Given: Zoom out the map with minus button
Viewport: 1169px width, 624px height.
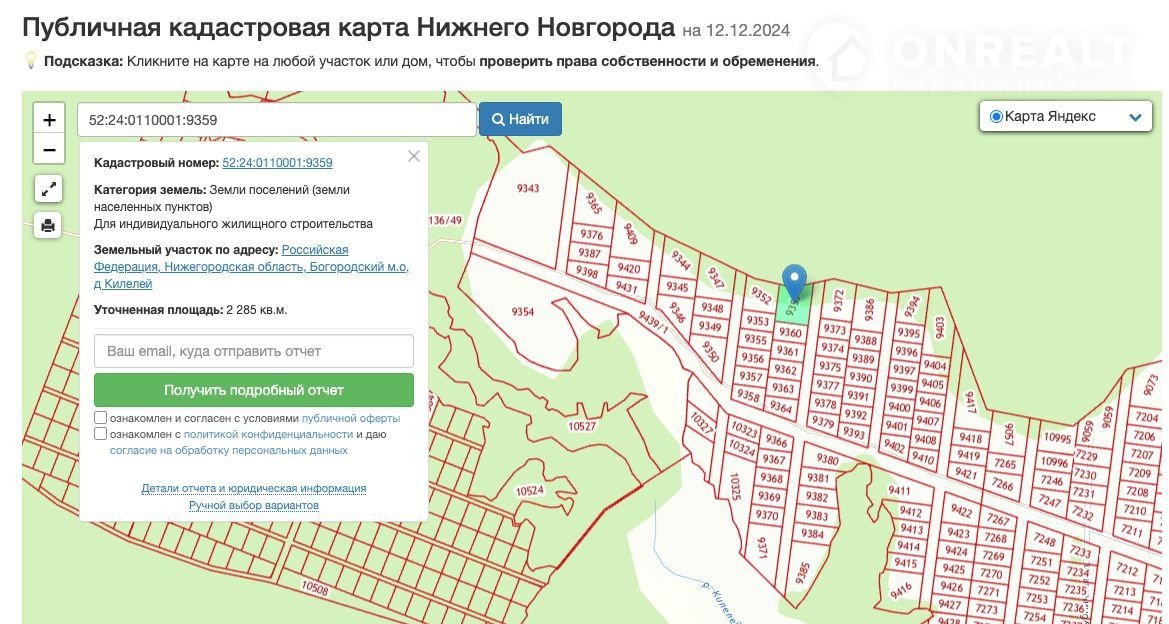Looking at the screenshot, I should 49,150.
